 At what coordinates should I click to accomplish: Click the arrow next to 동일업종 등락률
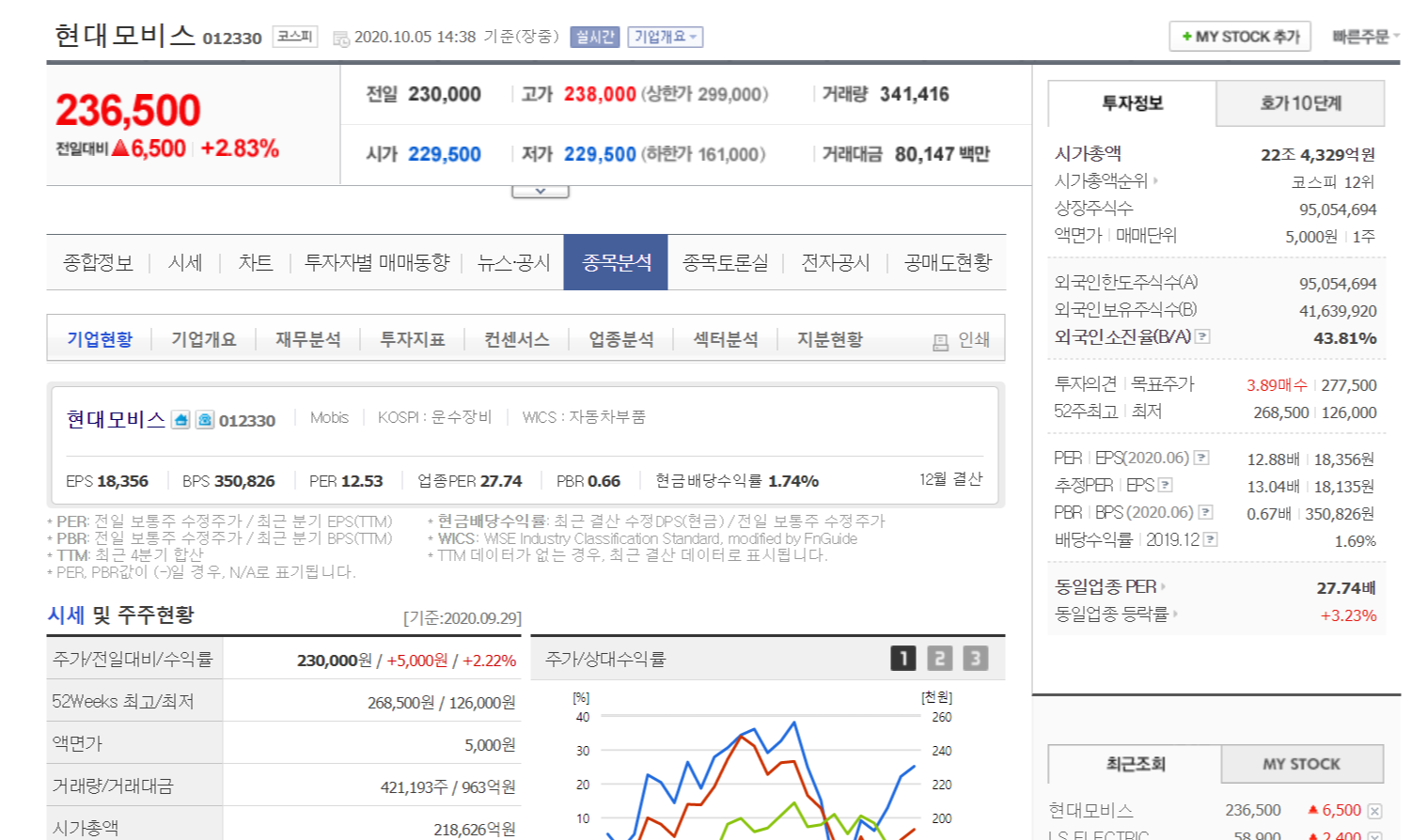1175,614
